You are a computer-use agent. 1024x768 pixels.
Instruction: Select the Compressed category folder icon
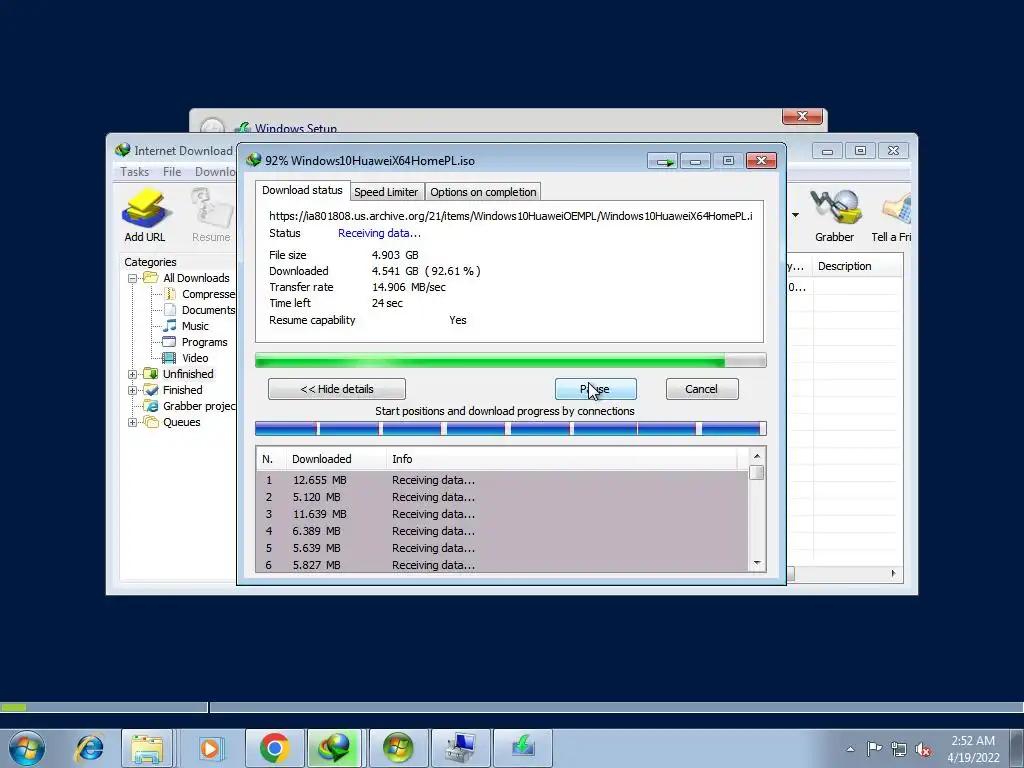[170, 294]
